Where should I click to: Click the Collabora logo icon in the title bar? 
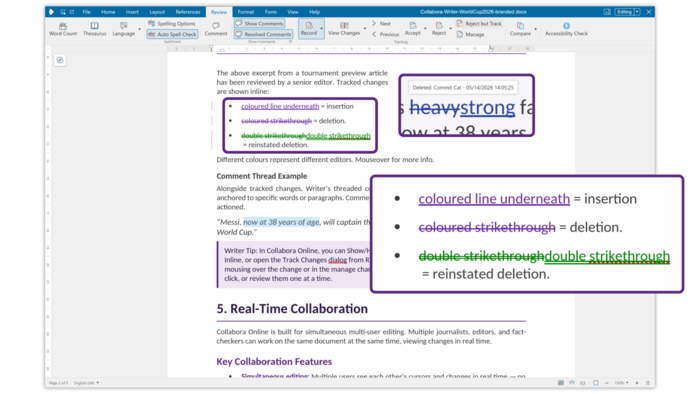point(51,12)
